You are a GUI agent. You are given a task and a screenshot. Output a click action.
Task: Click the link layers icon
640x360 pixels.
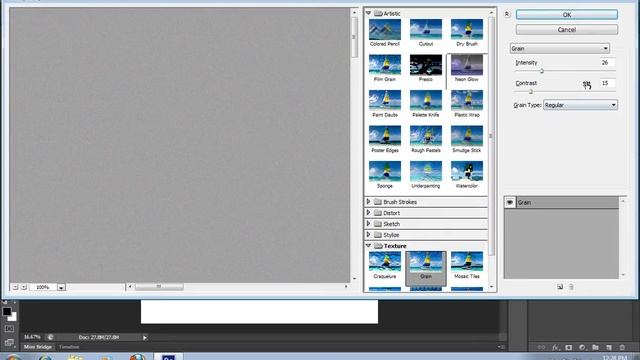point(541,347)
